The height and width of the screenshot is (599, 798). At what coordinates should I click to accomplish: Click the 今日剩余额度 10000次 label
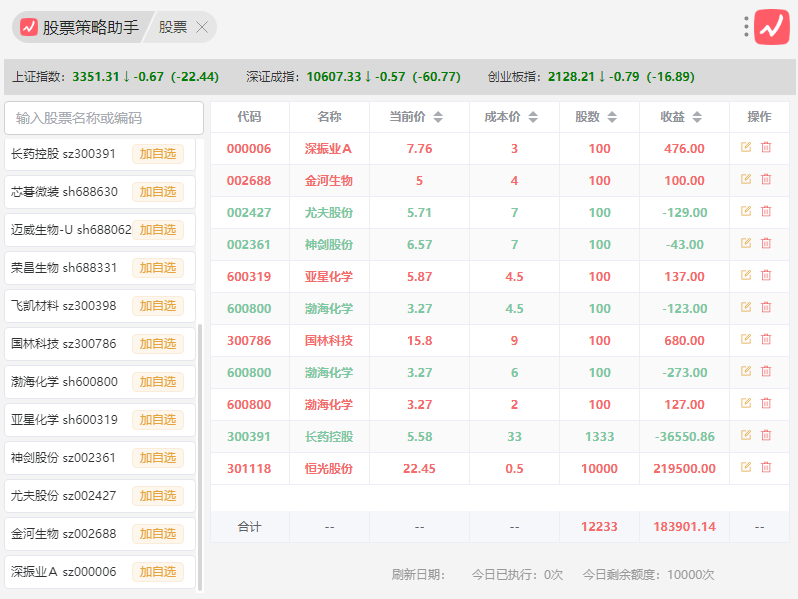[648, 575]
